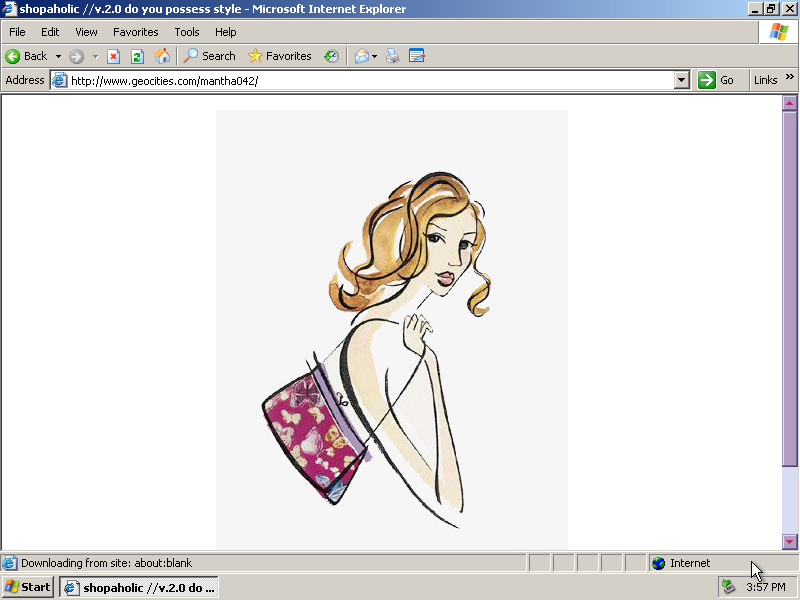The width and height of the screenshot is (800, 600).
Task: Click the greyed-out Forward arrow button
Action: (77, 56)
